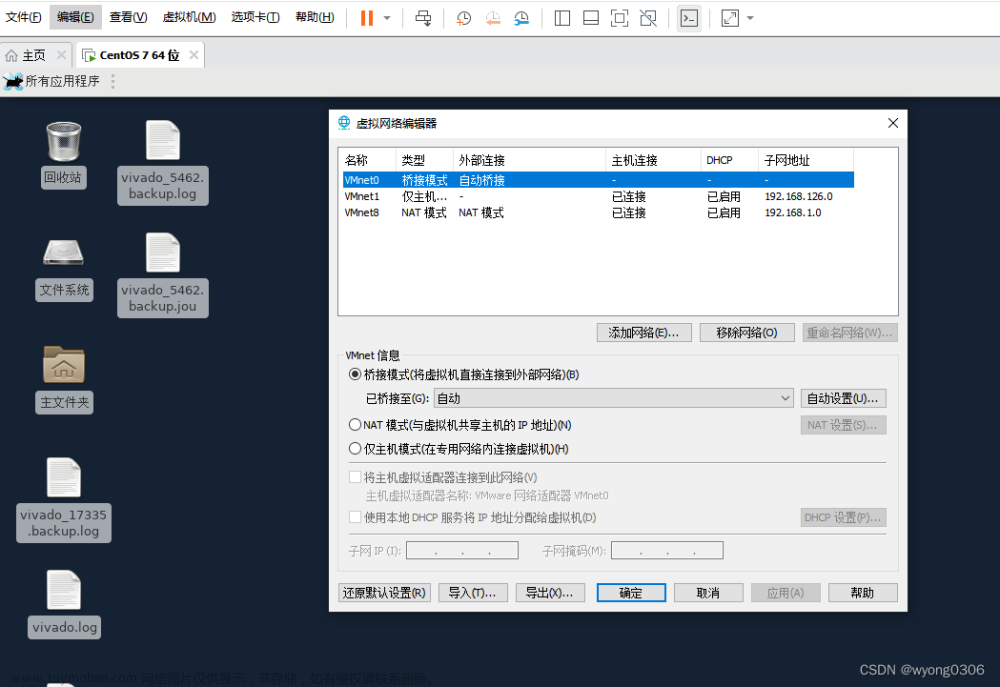Select the vivado_17335.backup.log file icon
The height and width of the screenshot is (687, 1000).
(64, 499)
